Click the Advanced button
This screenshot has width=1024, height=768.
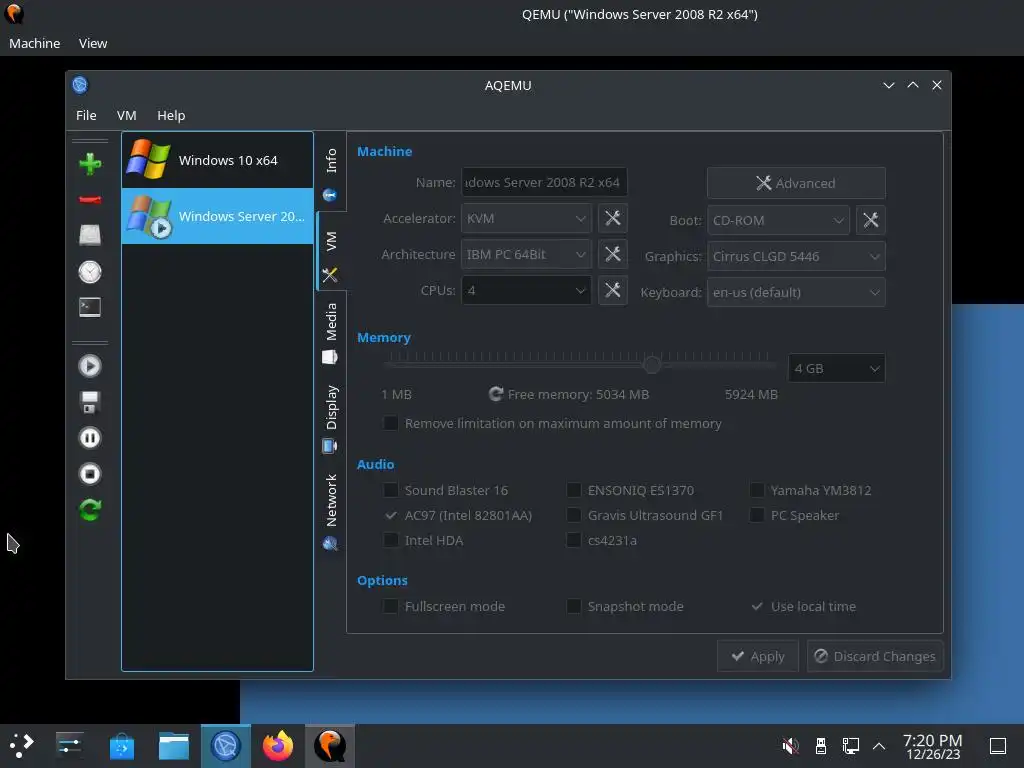(796, 183)
